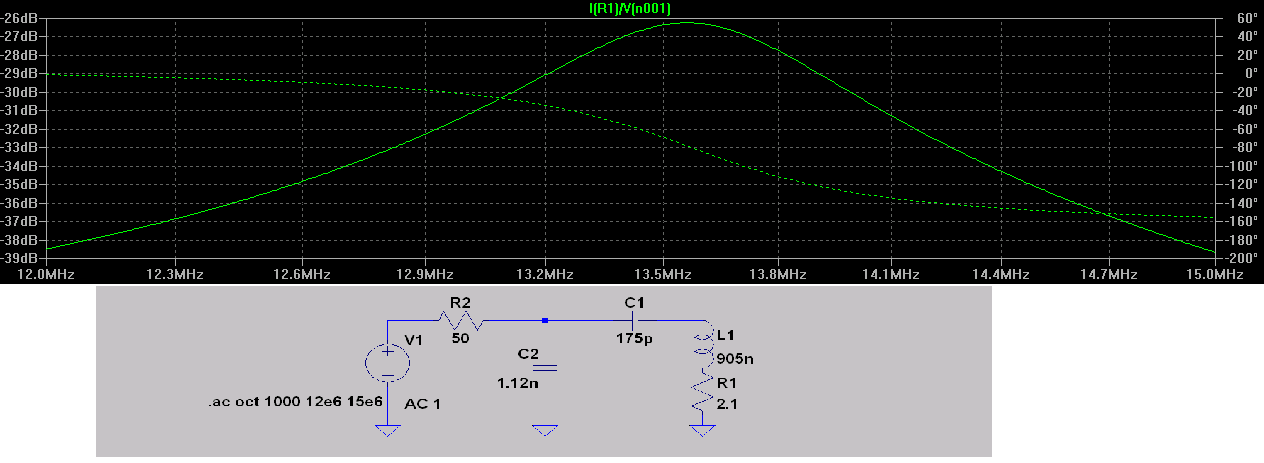
Task: Click the ground symbol below C2
Action: pos(544,430)
